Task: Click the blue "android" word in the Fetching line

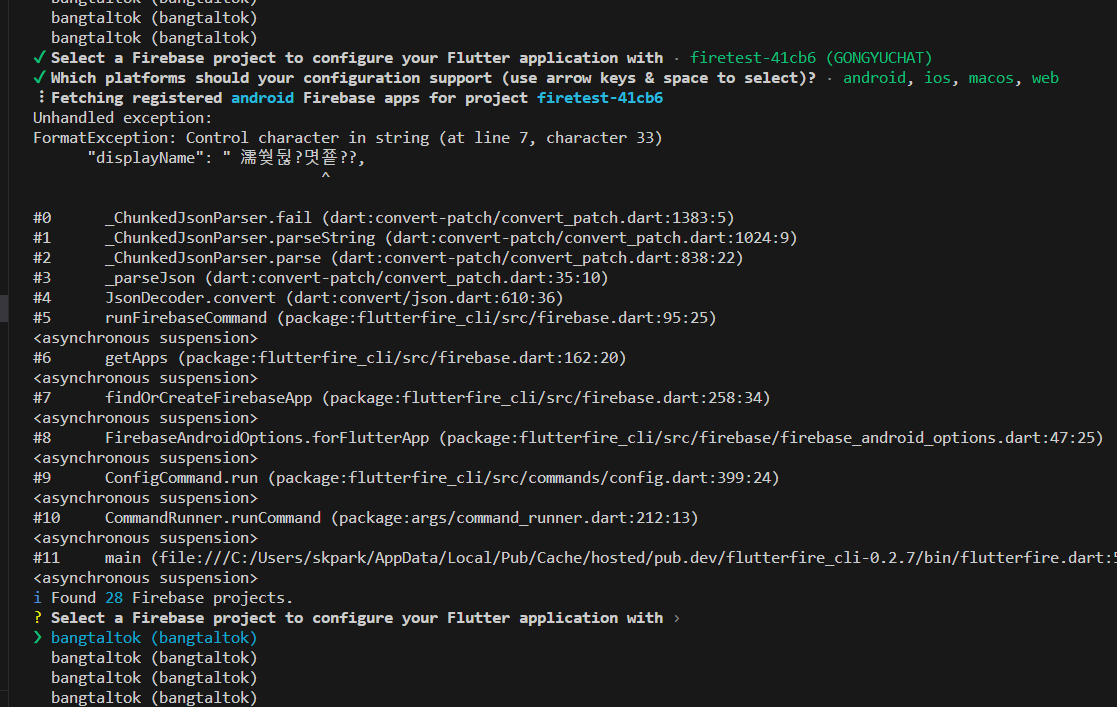Action: click(x=262, y=98)
